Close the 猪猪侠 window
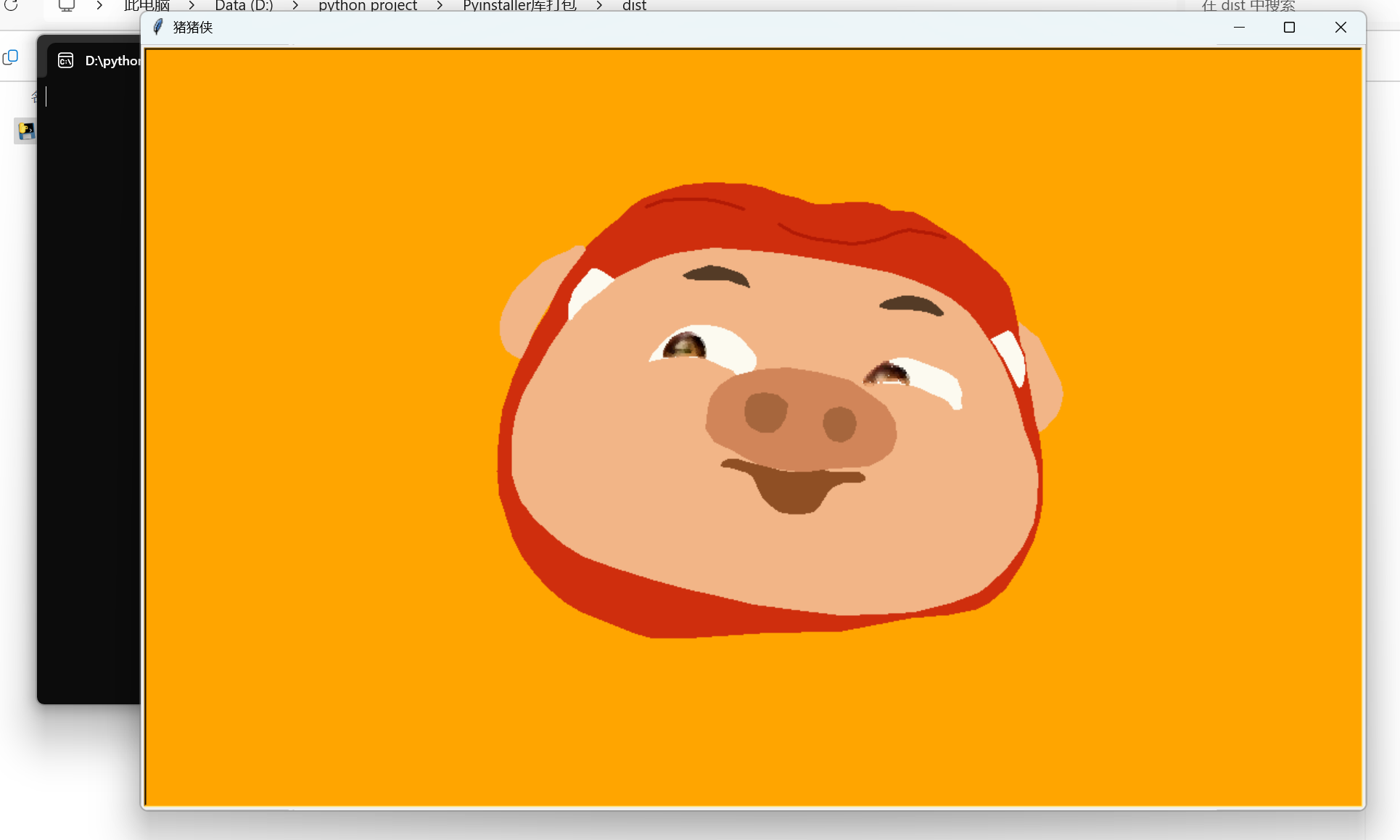 coord(1341,28)
